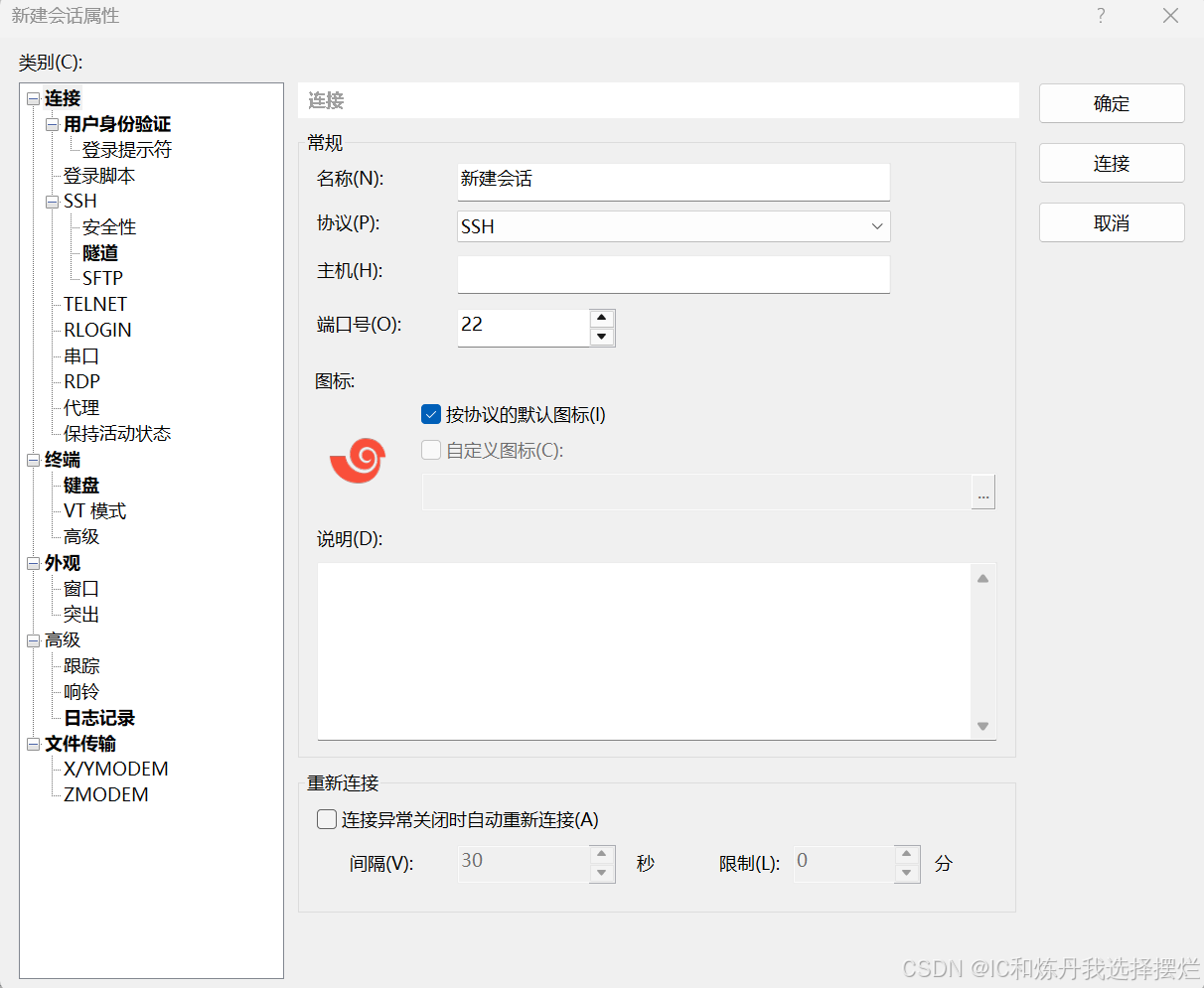Click the 间隔 seconds input field
This screenshot has height=988, width=1204.
click(524, 864)
